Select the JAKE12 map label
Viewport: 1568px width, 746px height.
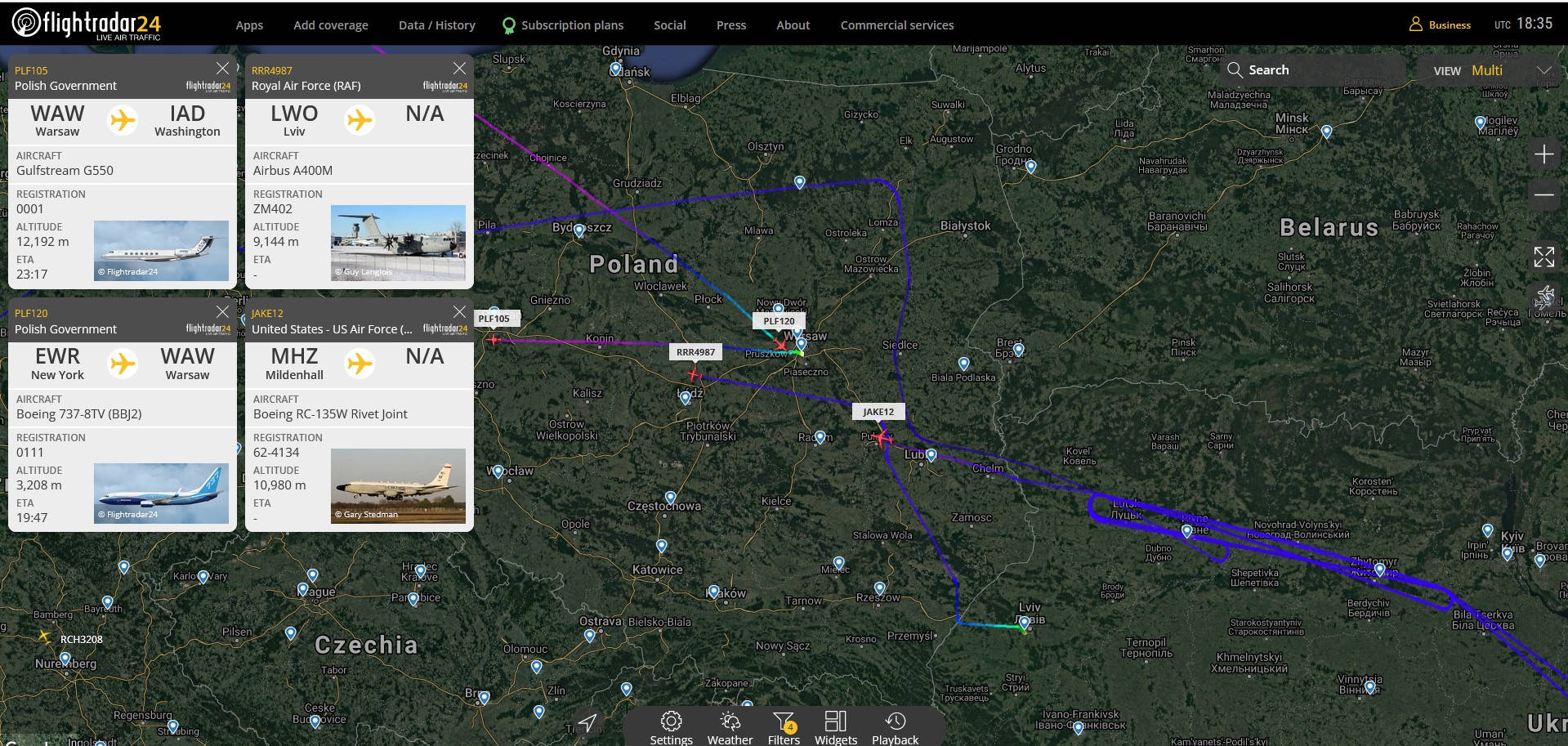[x=878, y=412]
